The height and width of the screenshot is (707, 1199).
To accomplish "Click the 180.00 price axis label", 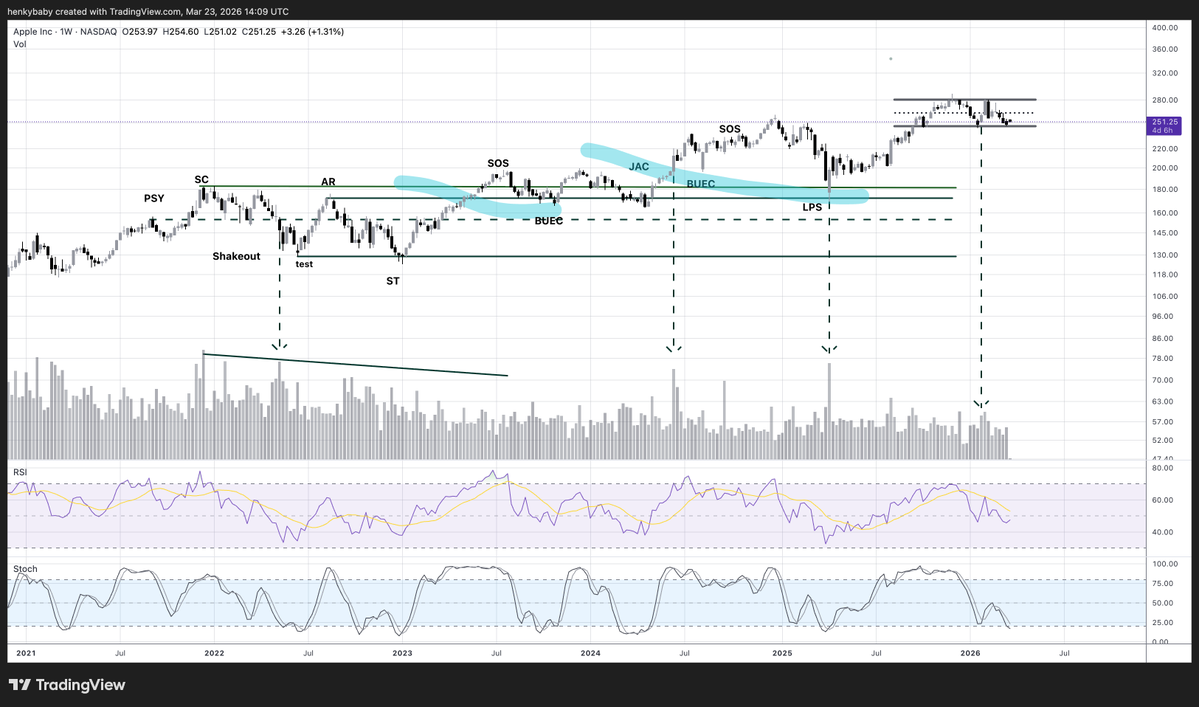I will [x=1165, y=190].
